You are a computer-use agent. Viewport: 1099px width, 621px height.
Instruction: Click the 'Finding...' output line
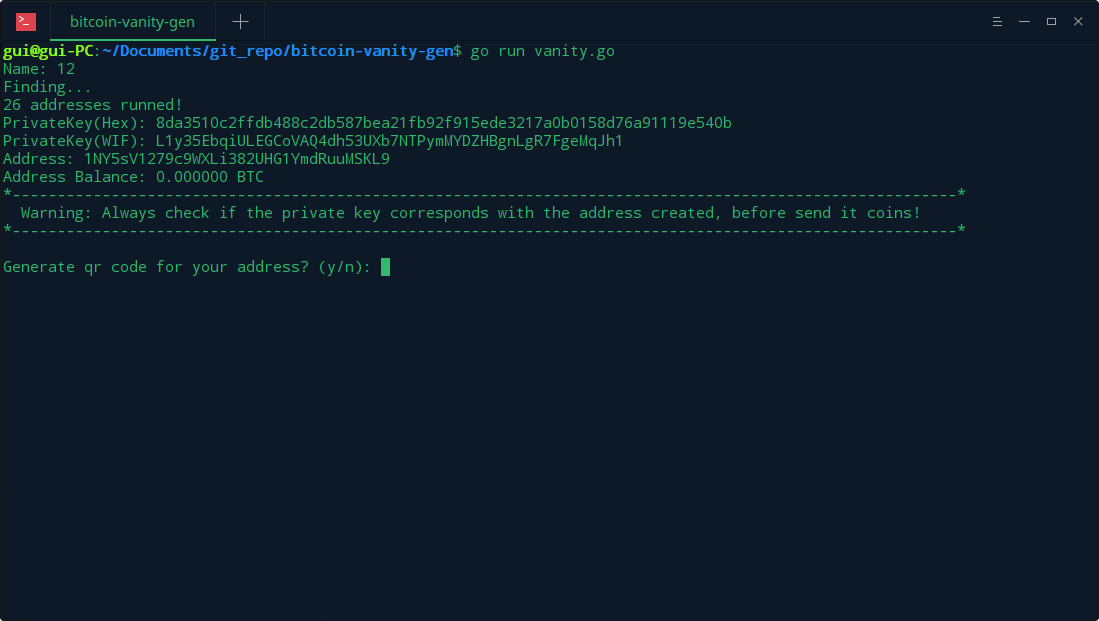tap(48, 87)
